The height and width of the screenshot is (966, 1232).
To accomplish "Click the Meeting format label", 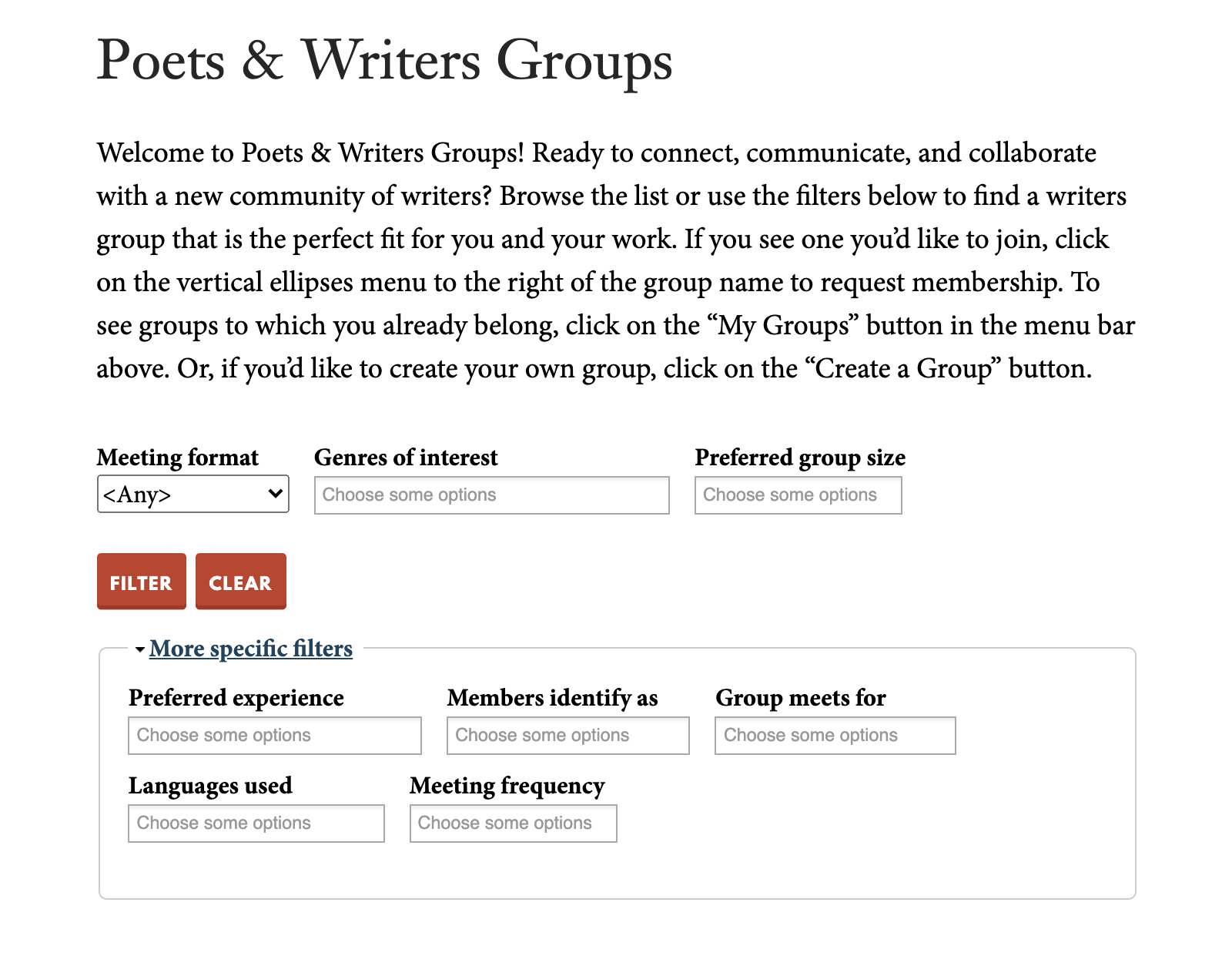I will coord(178,458).
